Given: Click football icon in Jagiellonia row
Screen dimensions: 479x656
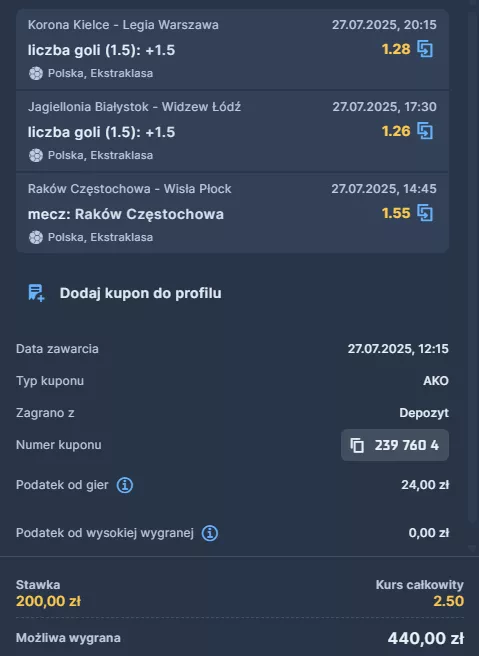Looking at the screenshot, I should [x=36, y=155].
